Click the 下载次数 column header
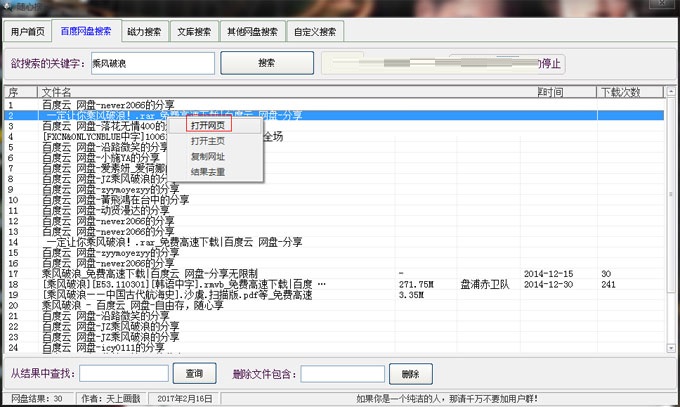This screenshot has height=407, width=680. [620, 92]
